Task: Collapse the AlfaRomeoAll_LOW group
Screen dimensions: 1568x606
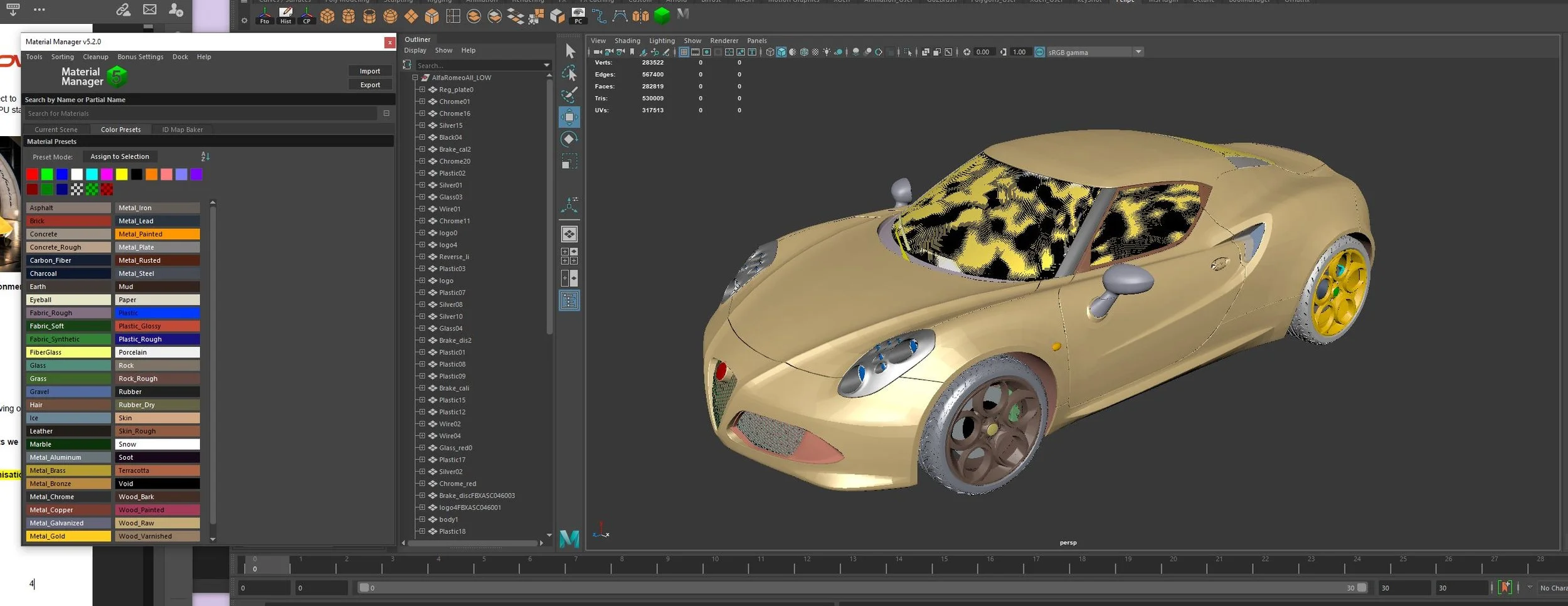Action: (x=415, y=78)
